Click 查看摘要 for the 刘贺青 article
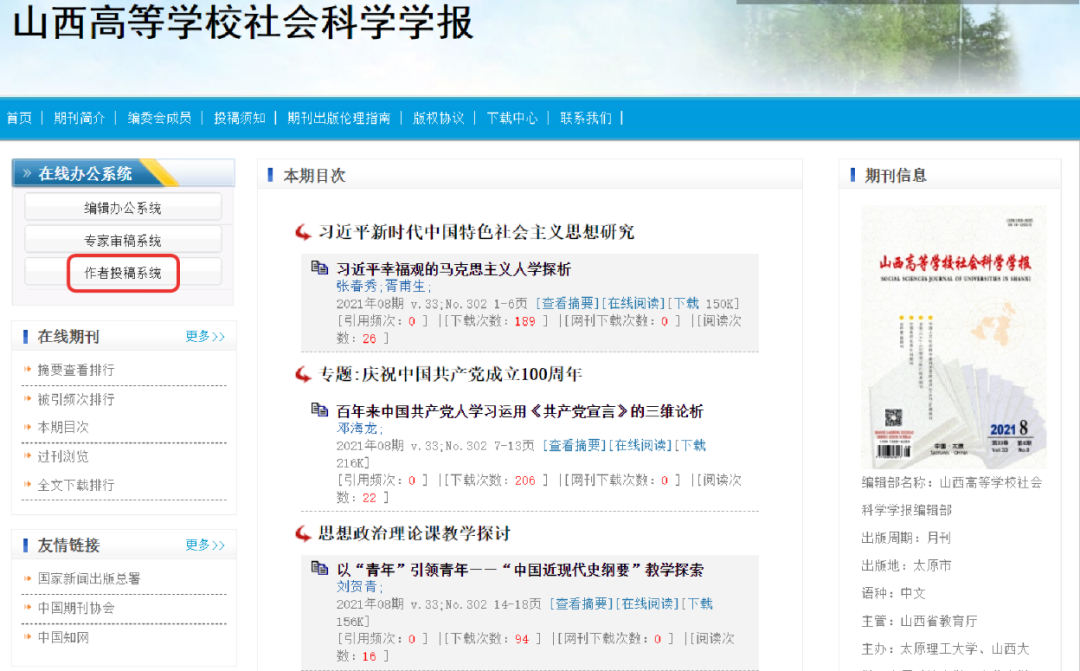Viewport: 1080px width, 671px height. coord(582,603)
